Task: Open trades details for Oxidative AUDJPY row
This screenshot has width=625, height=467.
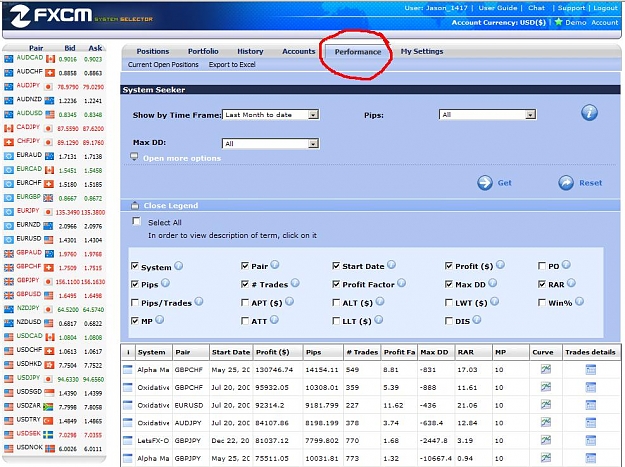Action: pos(591,423)
